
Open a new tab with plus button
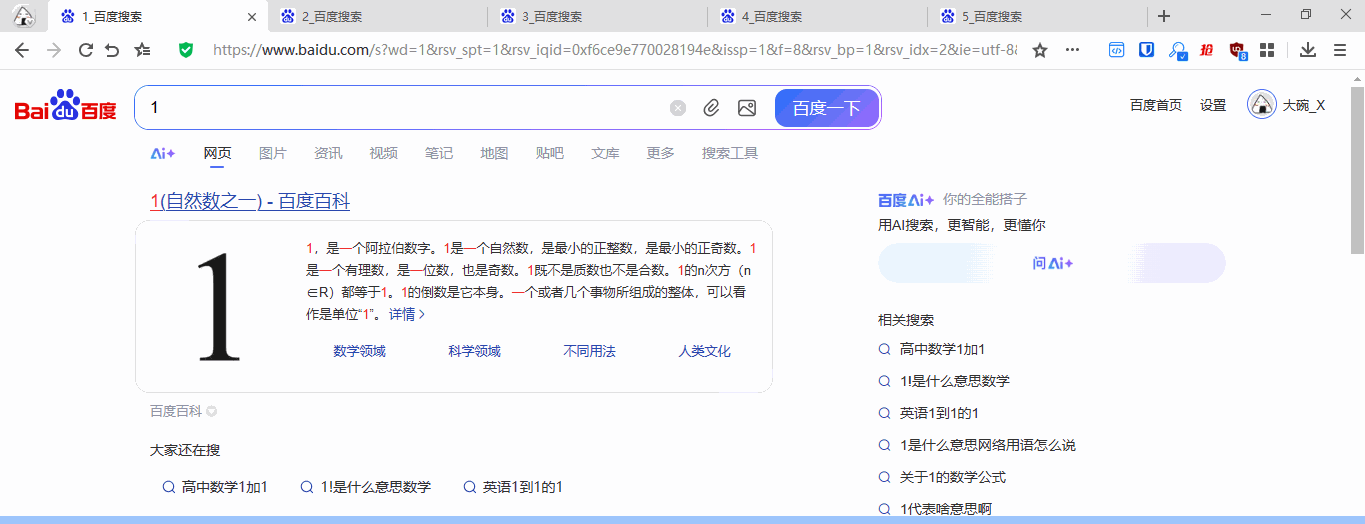pyautogui.click(x=1164, y=16)
